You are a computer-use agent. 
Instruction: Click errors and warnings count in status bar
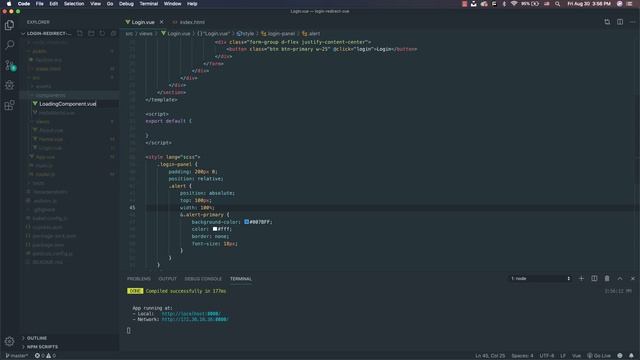(x=45, y=356)
